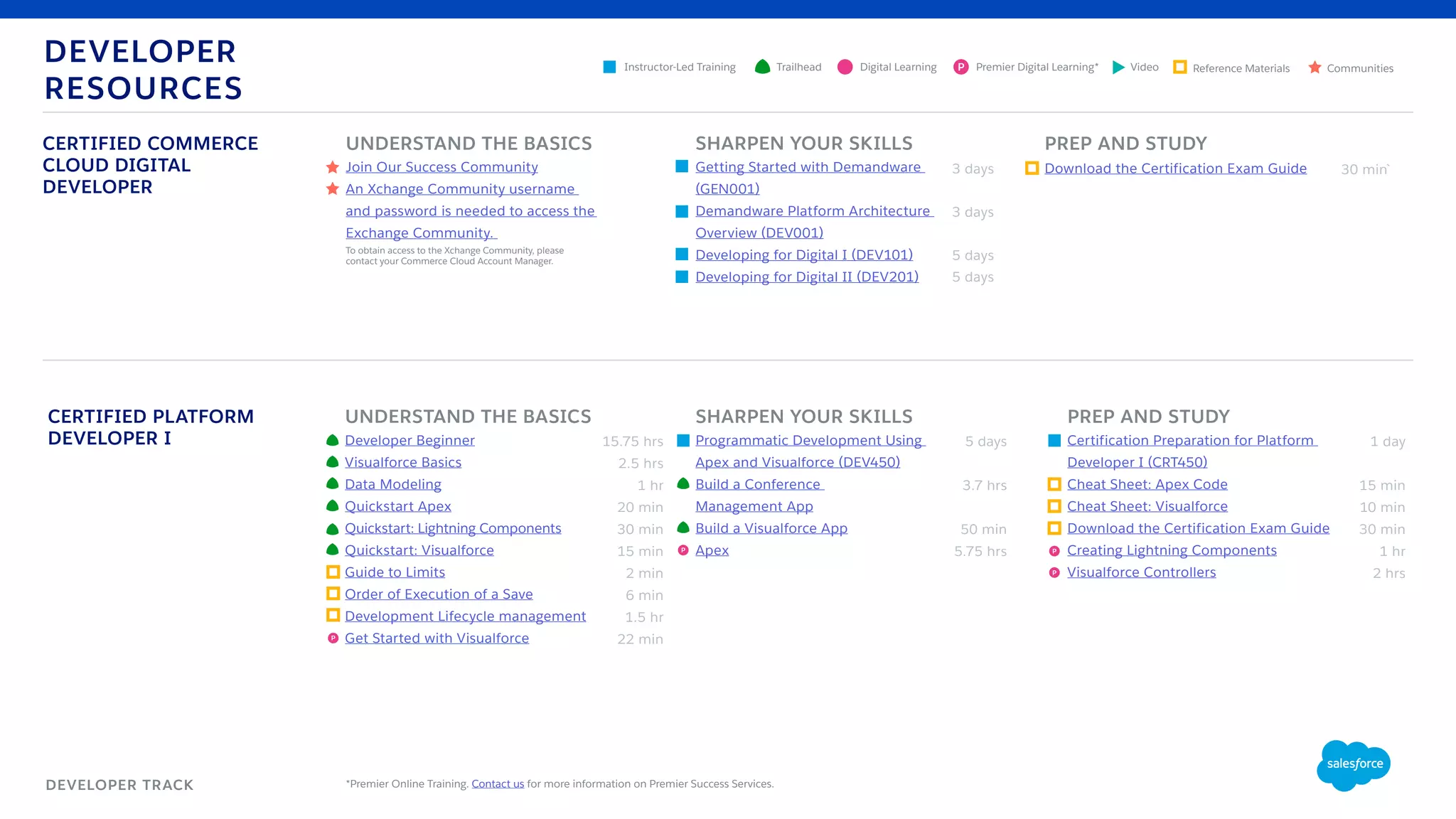This screenshot has height=819, width=1456.
Task: Click the pink Digital Learning legend circle
Action: pyautogui.click(x=845, y=67)
